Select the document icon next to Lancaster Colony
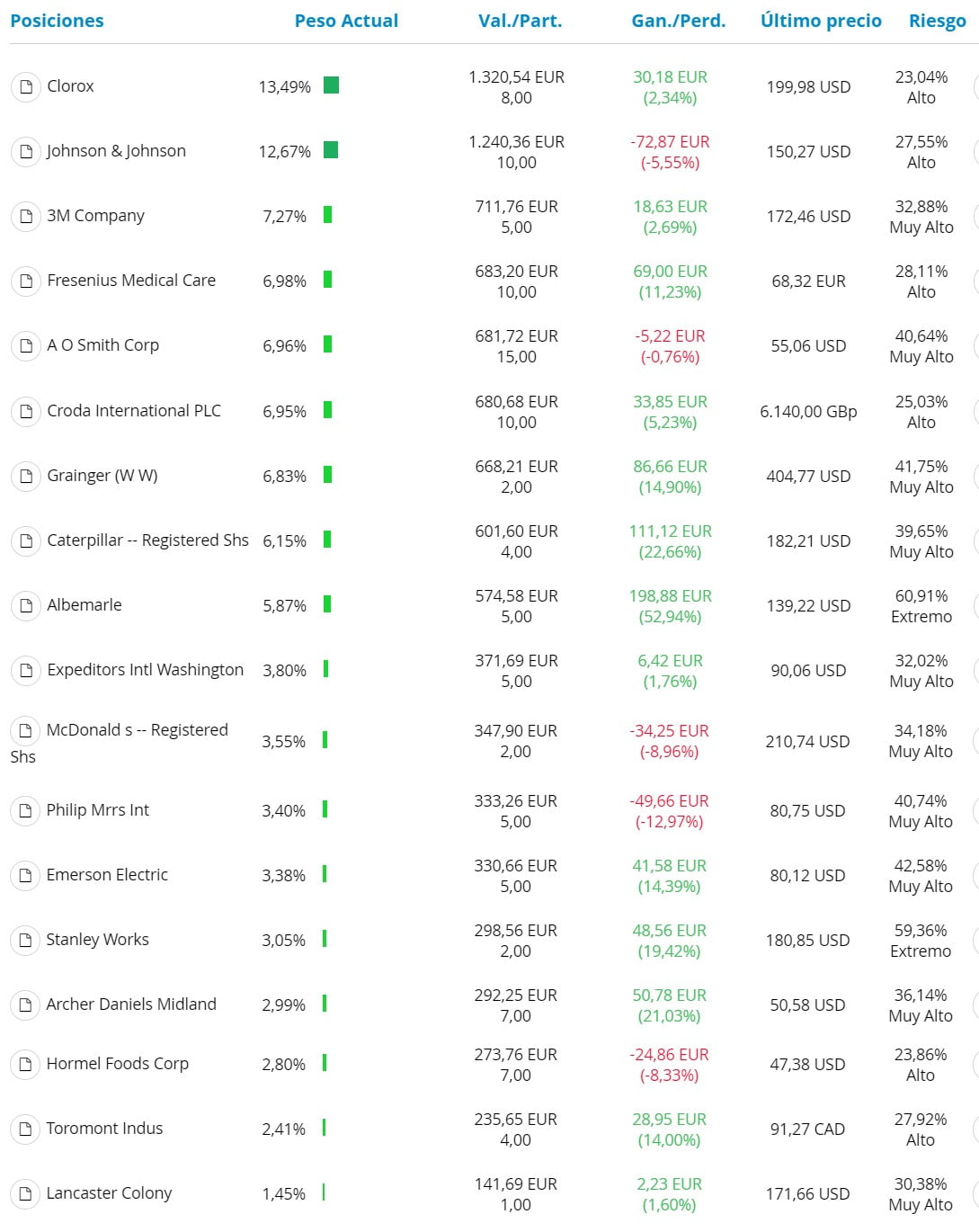The width and height of the screenshot is (979, 1232). [x=25, y=1193]
